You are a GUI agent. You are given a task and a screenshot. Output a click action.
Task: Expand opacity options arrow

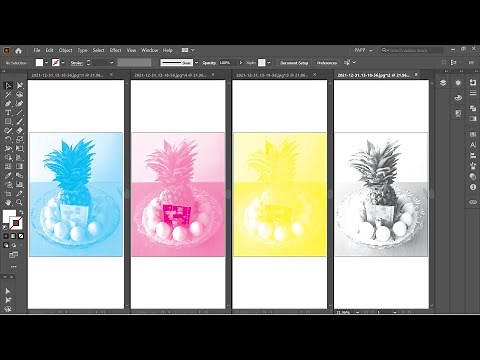(x=241, y=63)
